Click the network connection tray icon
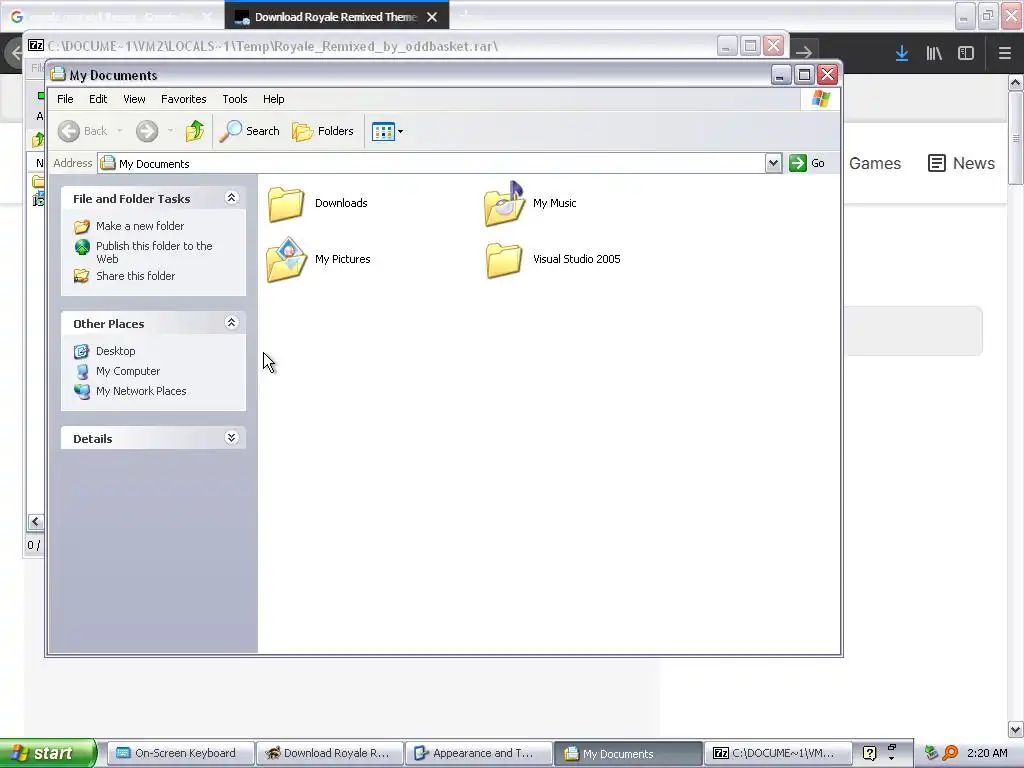Screen dimensions: 1024x768 click(931, 754)
